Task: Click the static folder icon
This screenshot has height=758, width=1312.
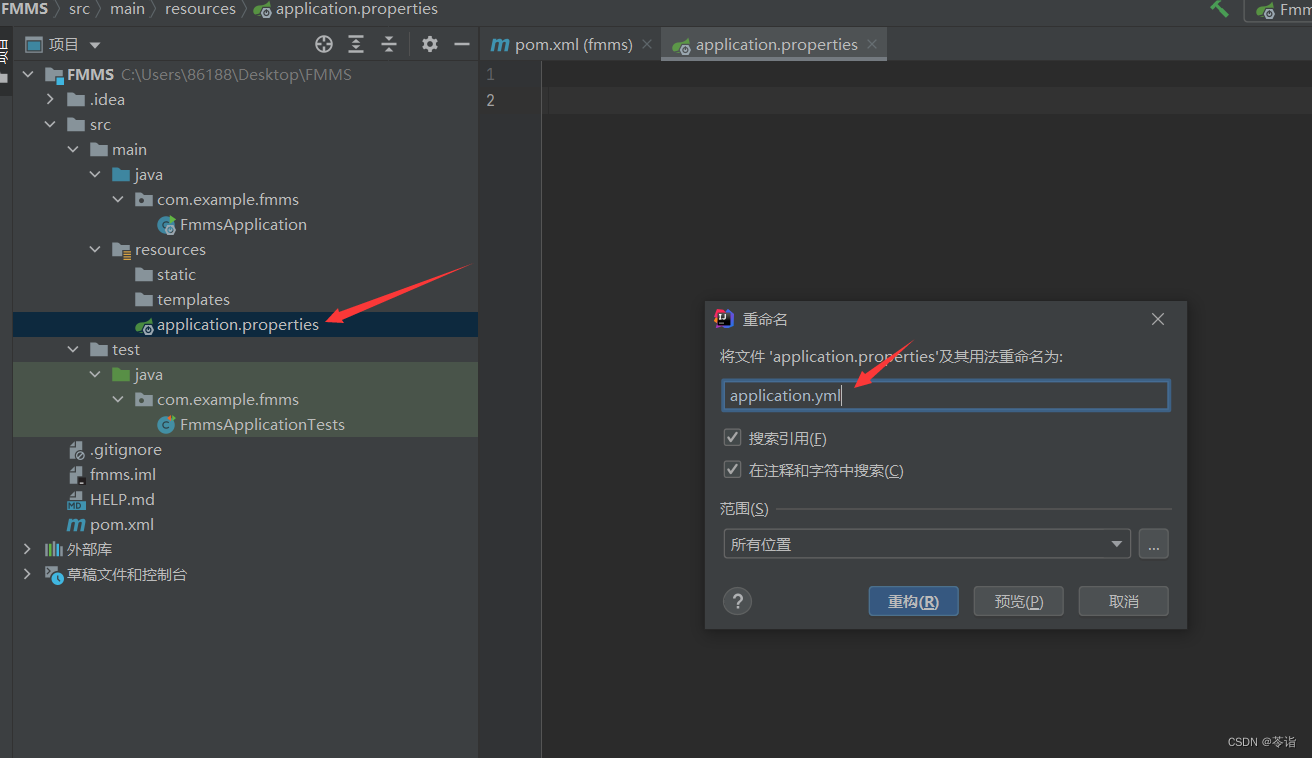Action: [x=144, y=275]
